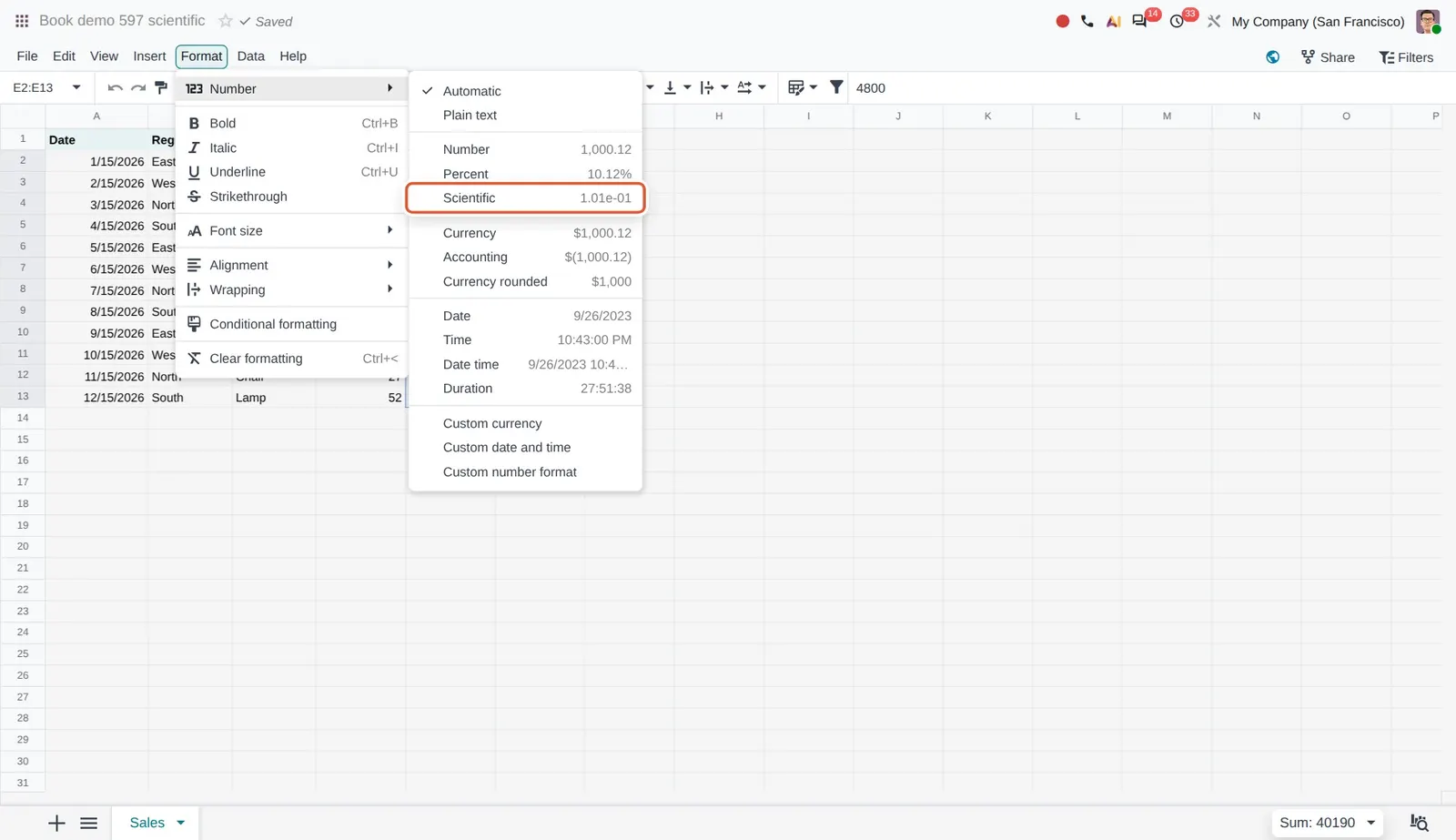Click the find and replace magnifier icon
Screen dimensions: 1456x840
tap(1419, 823)
